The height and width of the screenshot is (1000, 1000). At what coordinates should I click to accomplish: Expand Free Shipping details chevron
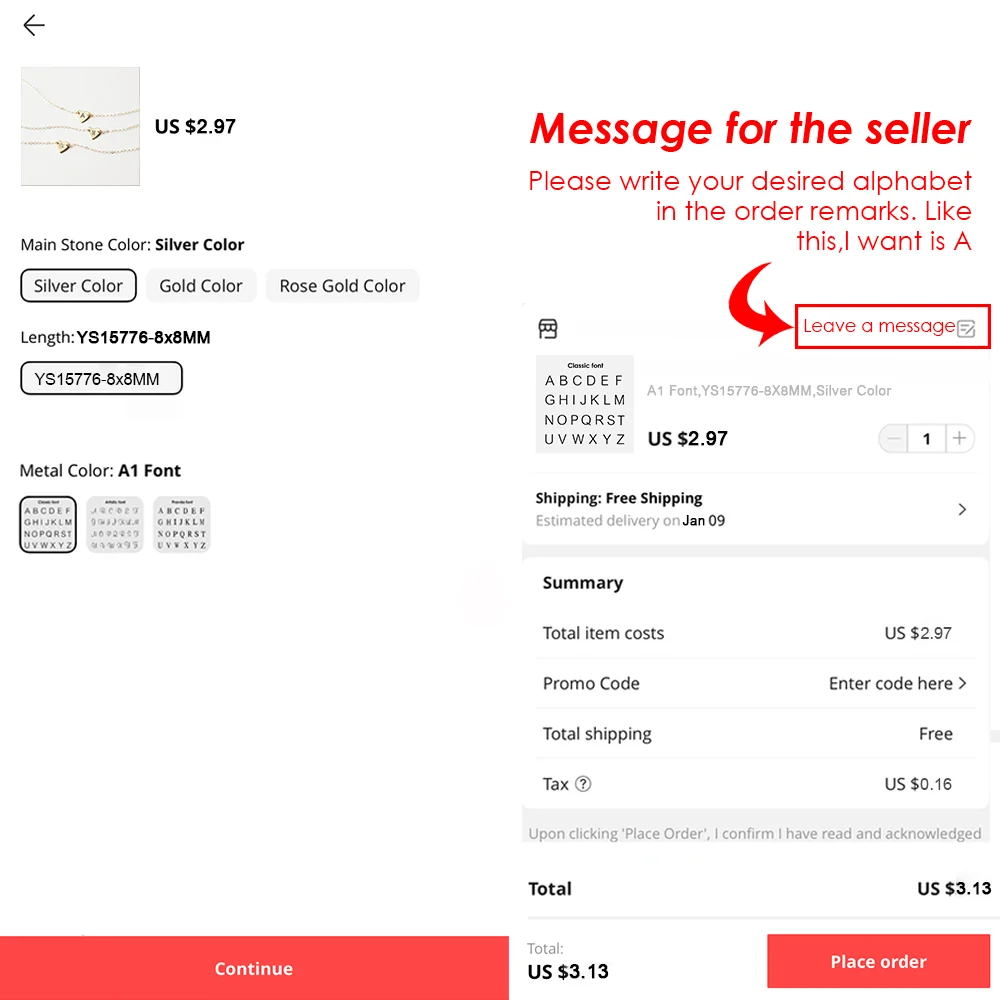(x=962, y=509)
